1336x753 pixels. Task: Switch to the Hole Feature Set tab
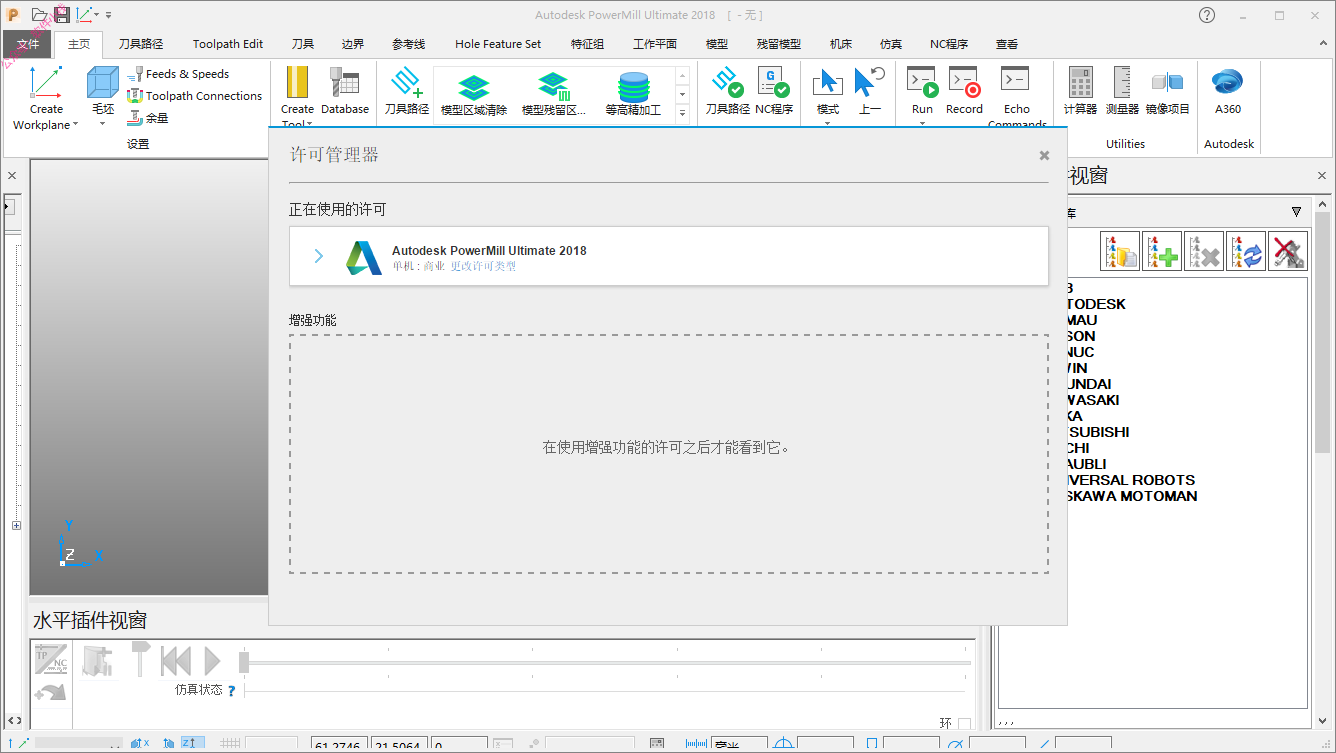coord(498,44)
